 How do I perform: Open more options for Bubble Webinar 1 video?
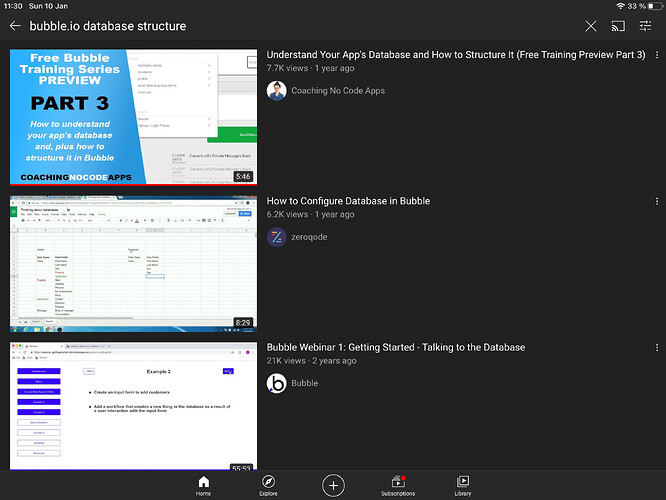coord(657,348)
